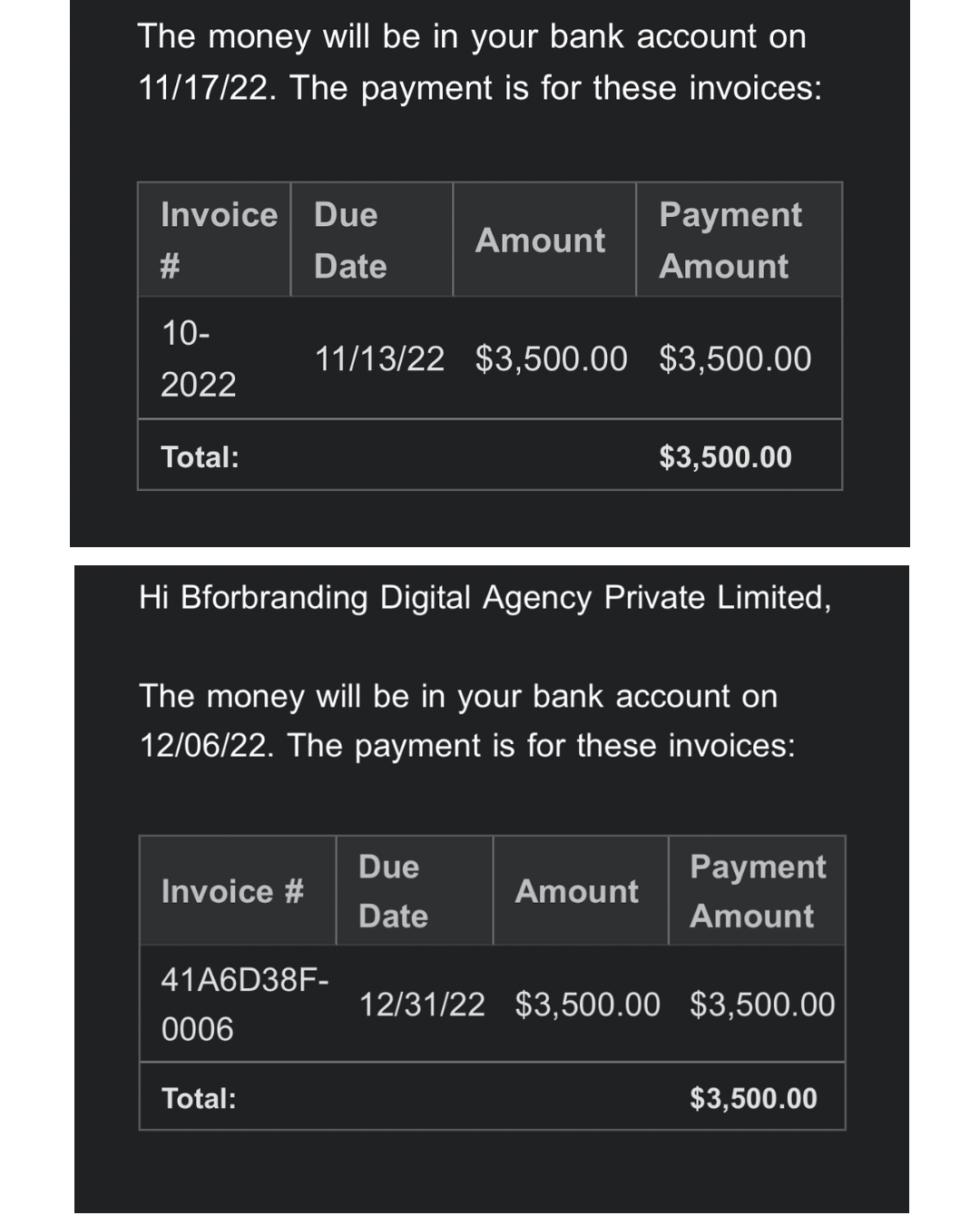
Task: Click Amount value in the 10-2022 invoice row
Action: [551, 358]
